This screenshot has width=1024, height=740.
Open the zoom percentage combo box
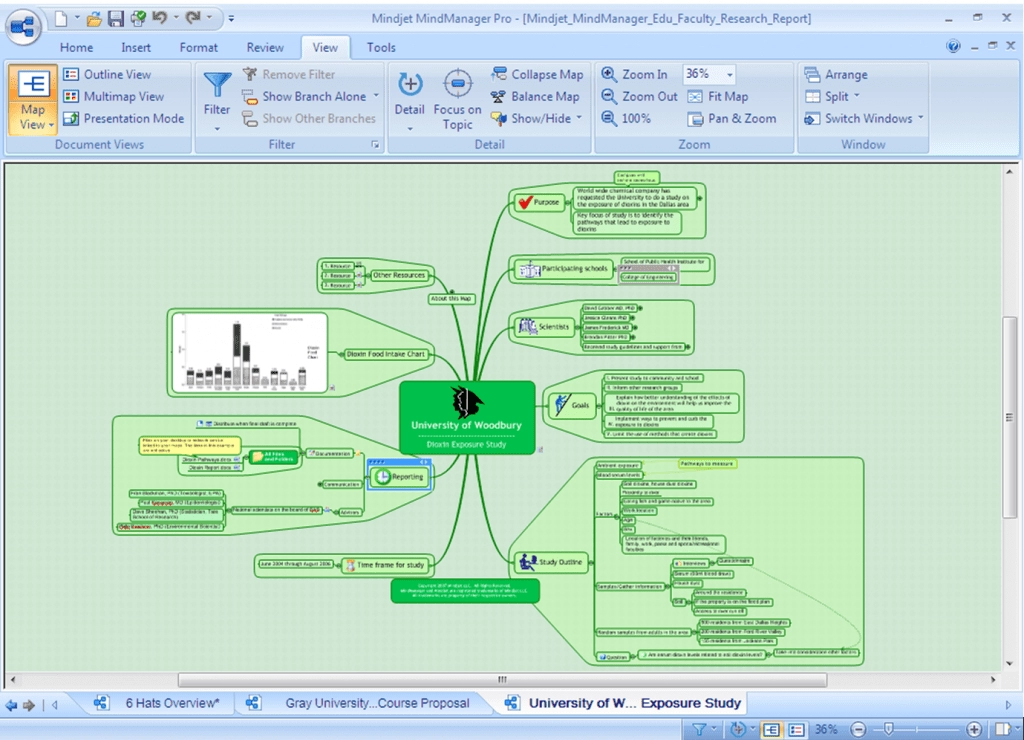pos(709,74)
